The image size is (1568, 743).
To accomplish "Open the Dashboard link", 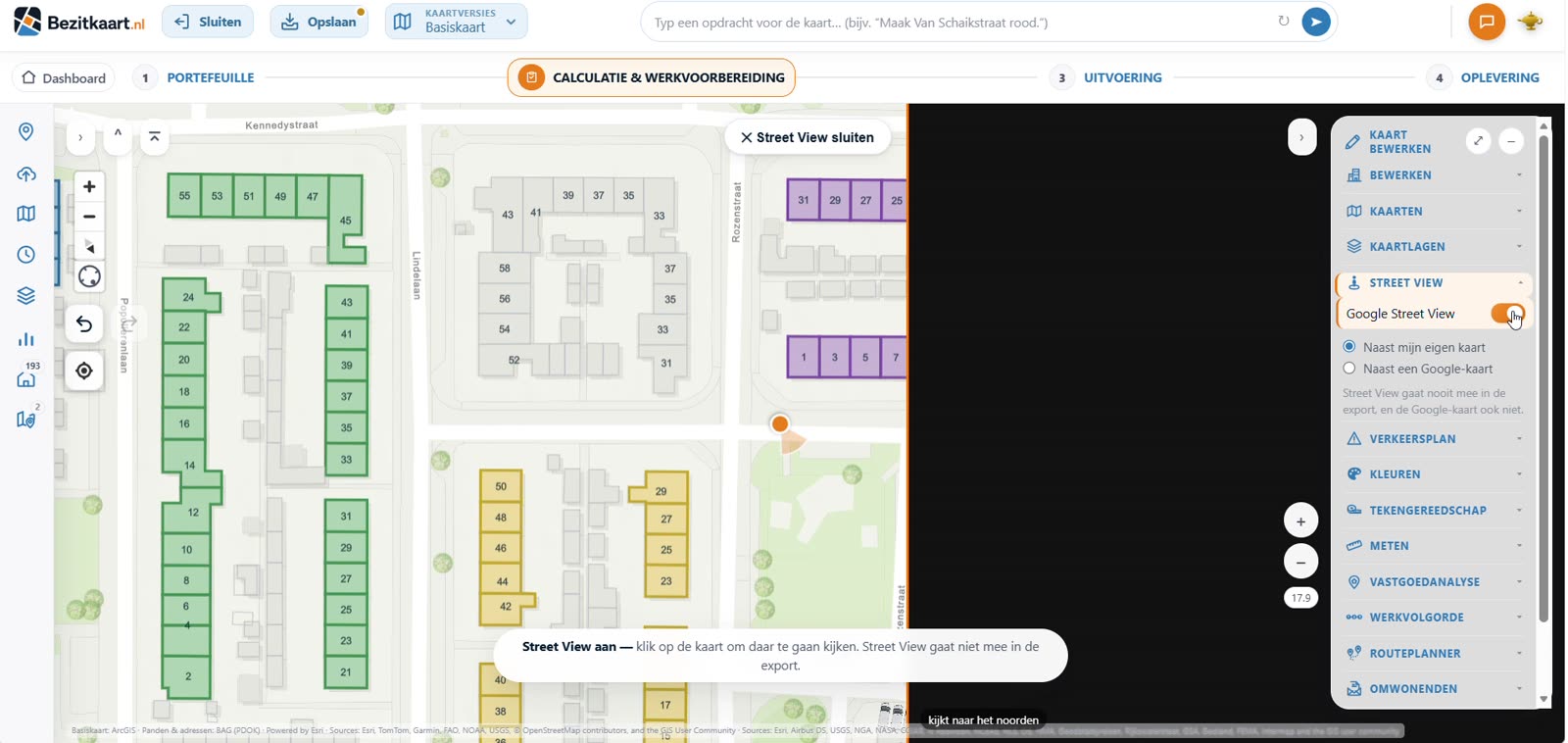I will pyautogui.click(x=64, y=77).
